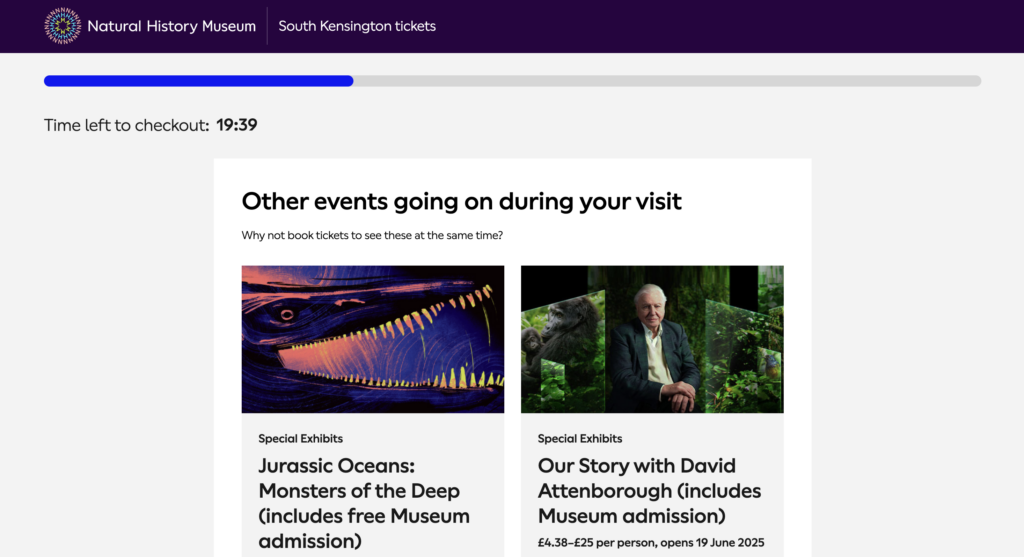Click the Attenborough price and opening date text
The image size is (1024, 557).
(x=651, y=543)
